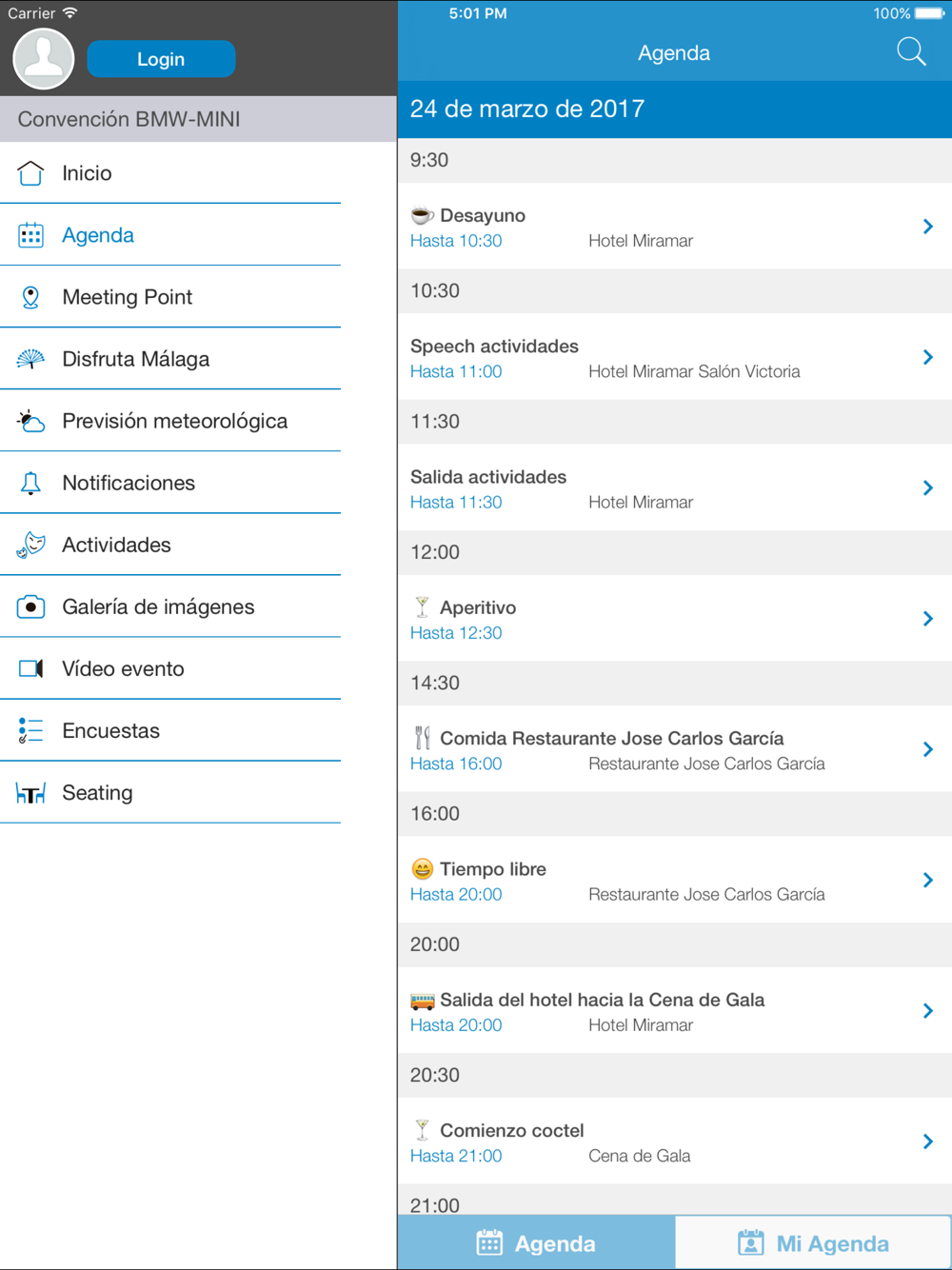The width and height of the screenshot is (952, 1270).
Task: Select Meeting Point menu item
Action: click(x=170, y=297)
